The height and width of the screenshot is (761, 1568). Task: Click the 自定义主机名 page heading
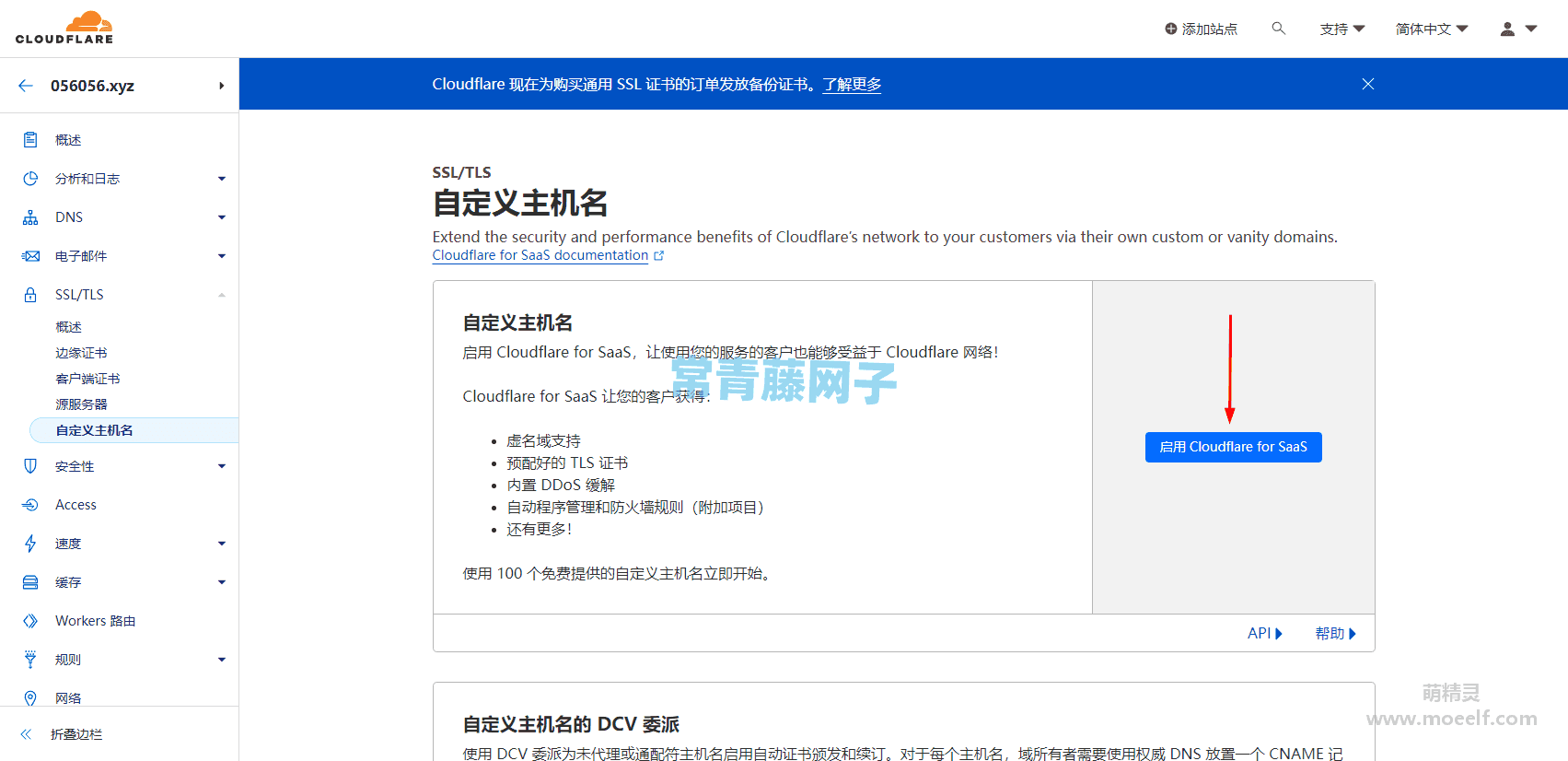coord(520,203)
